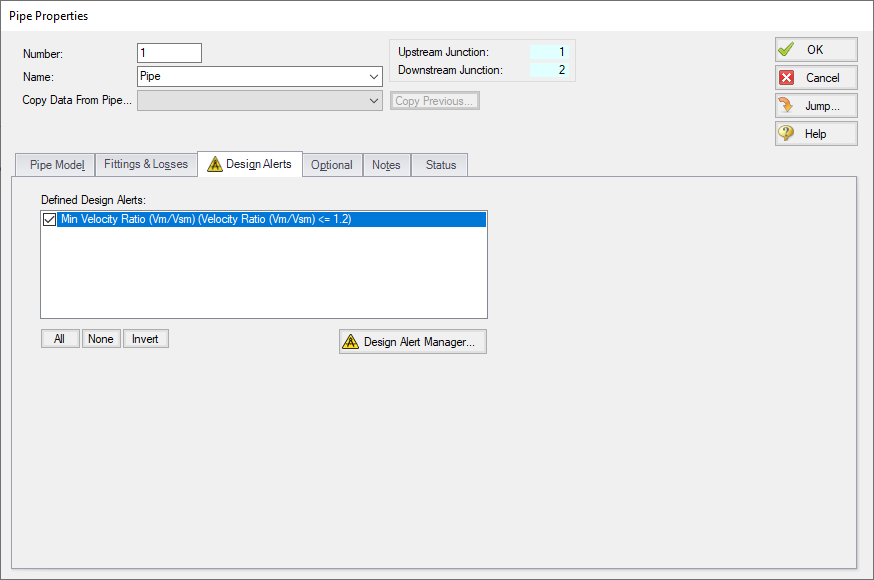Click the warning icon on Design Alerts tab
Image resolution: width=874 pixels, height=580 pixels.
(x=215, y=165)
